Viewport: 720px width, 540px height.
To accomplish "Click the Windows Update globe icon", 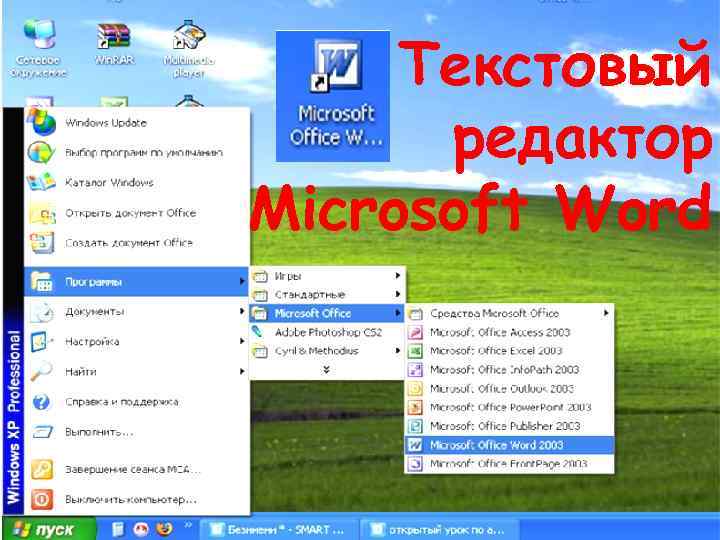I will [x=41, y=122].
